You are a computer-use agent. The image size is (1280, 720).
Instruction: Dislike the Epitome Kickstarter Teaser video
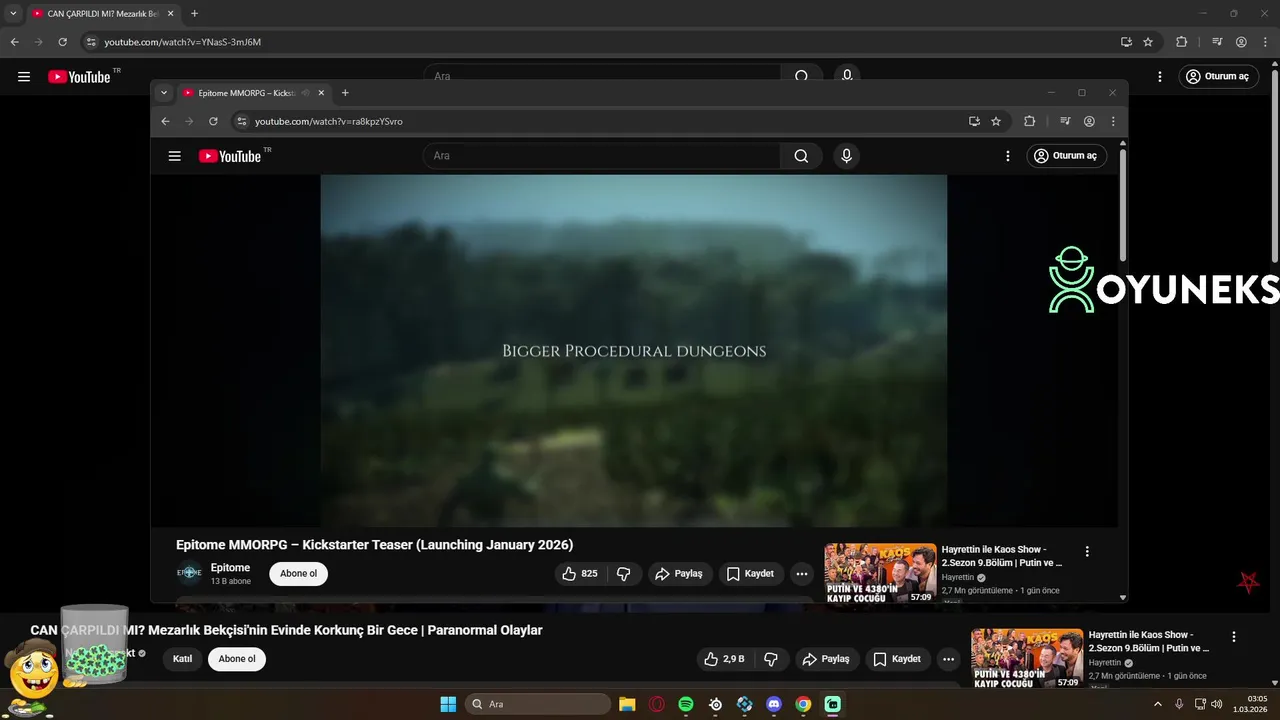point(623,574)
